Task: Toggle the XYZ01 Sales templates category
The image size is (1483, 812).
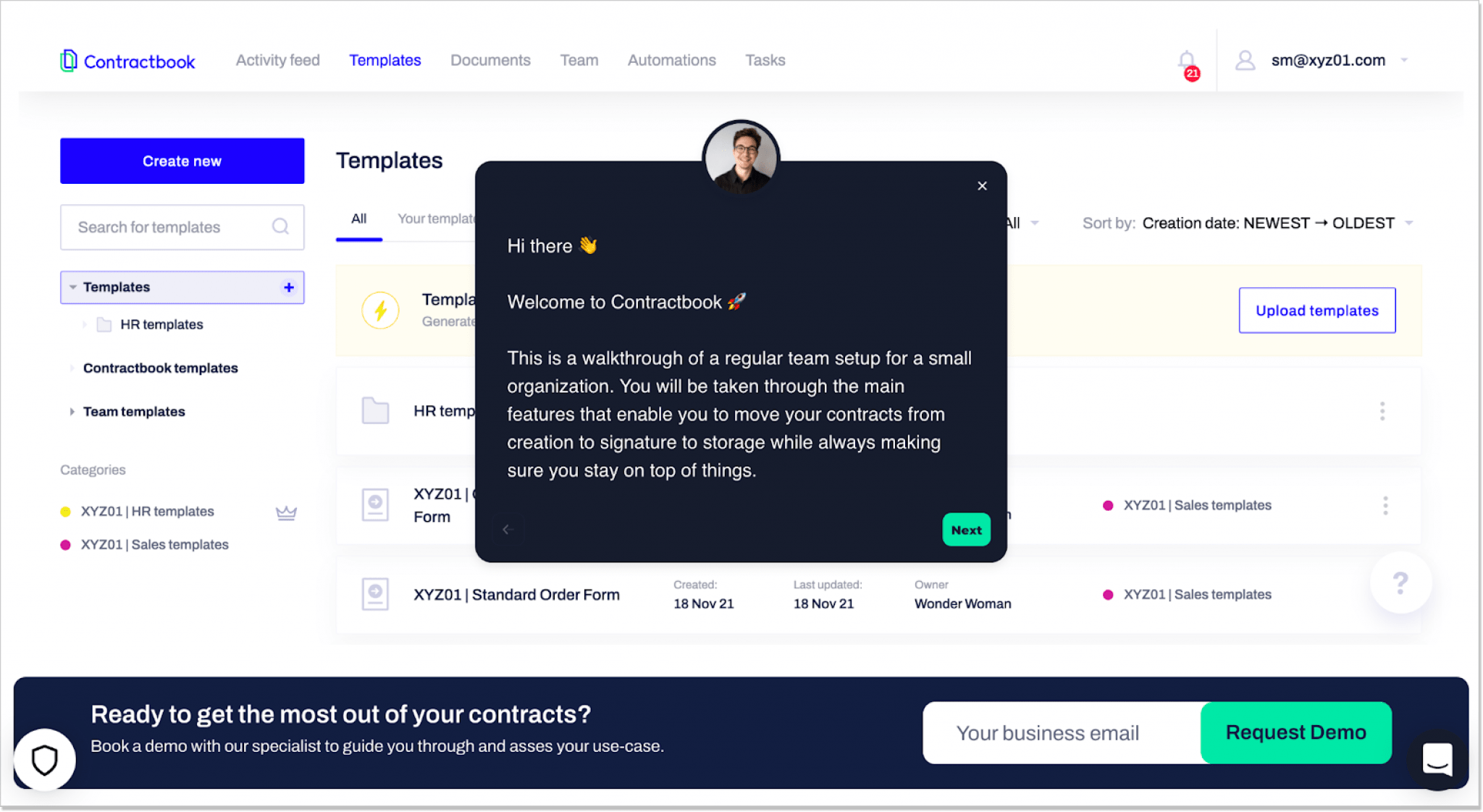Action: click(x=153, y=544)
